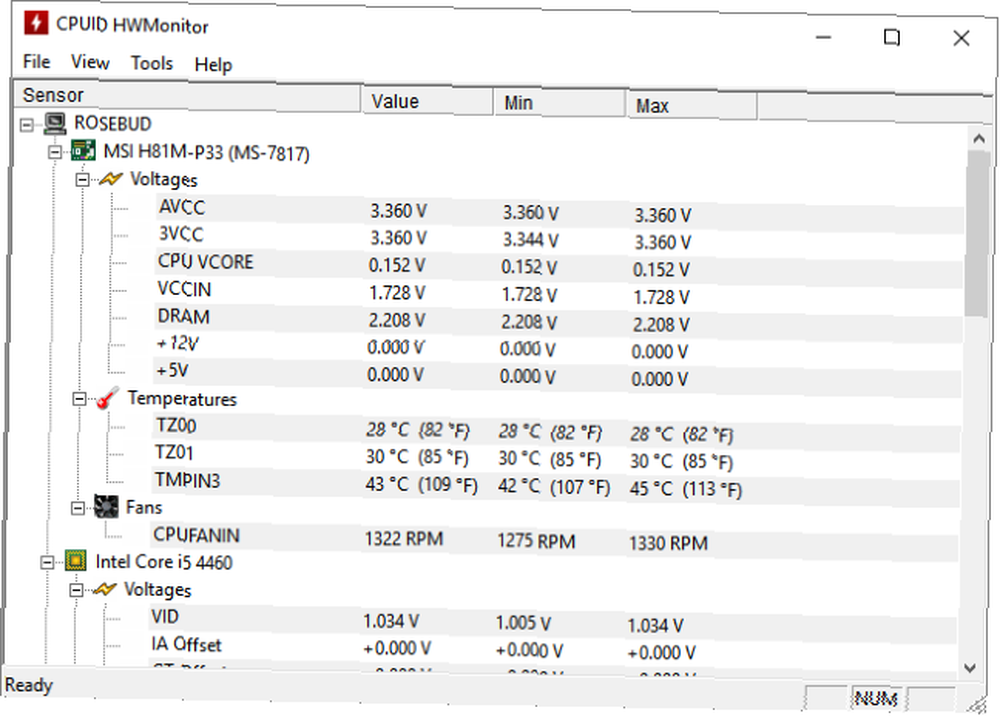Click the Max column header

coord(692,105)
